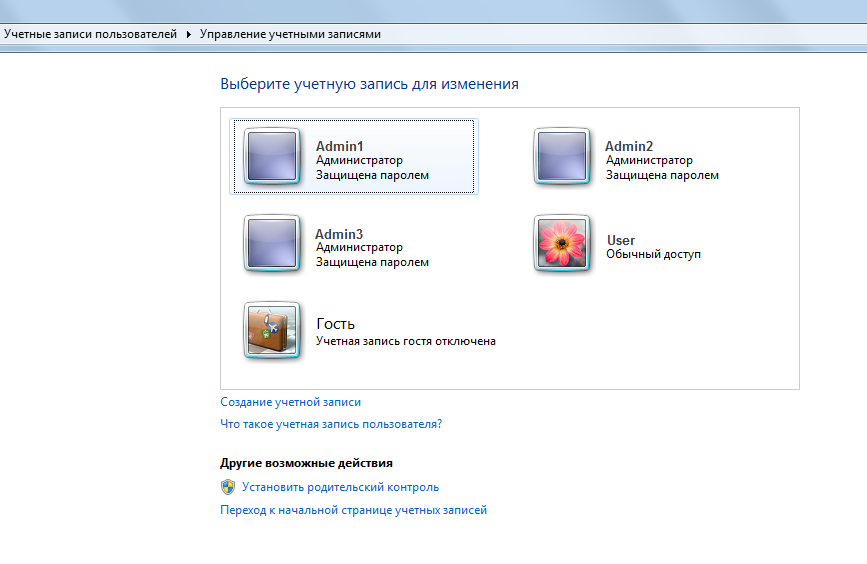Open the User account flower picture
Image resolution: width=867 pixels, height=564 pixels.
pyautogui.click(x=562, y=243)
